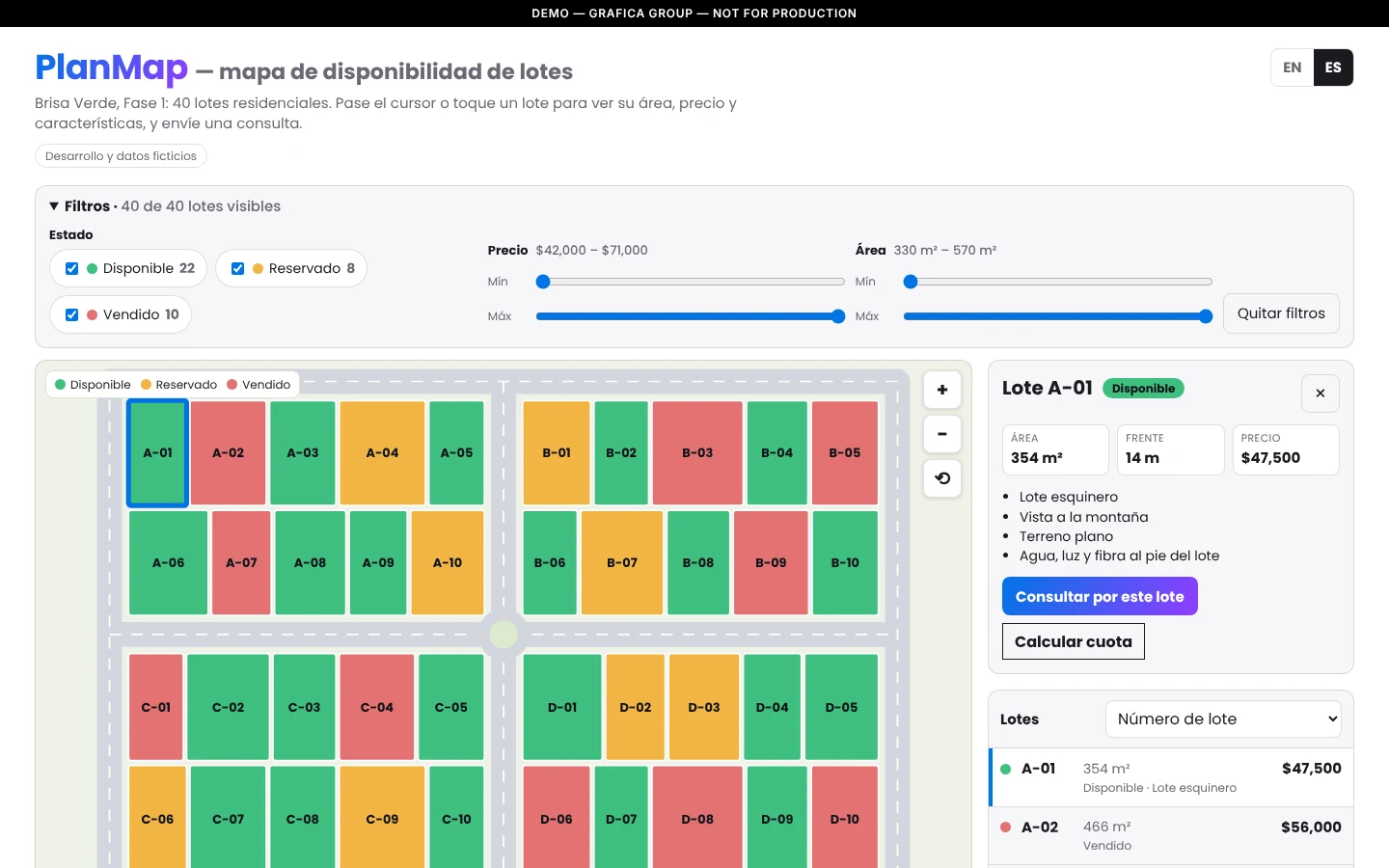
Task: Click the Desarrollo y datos ficticios tag
Action: (x=121, y=156)
